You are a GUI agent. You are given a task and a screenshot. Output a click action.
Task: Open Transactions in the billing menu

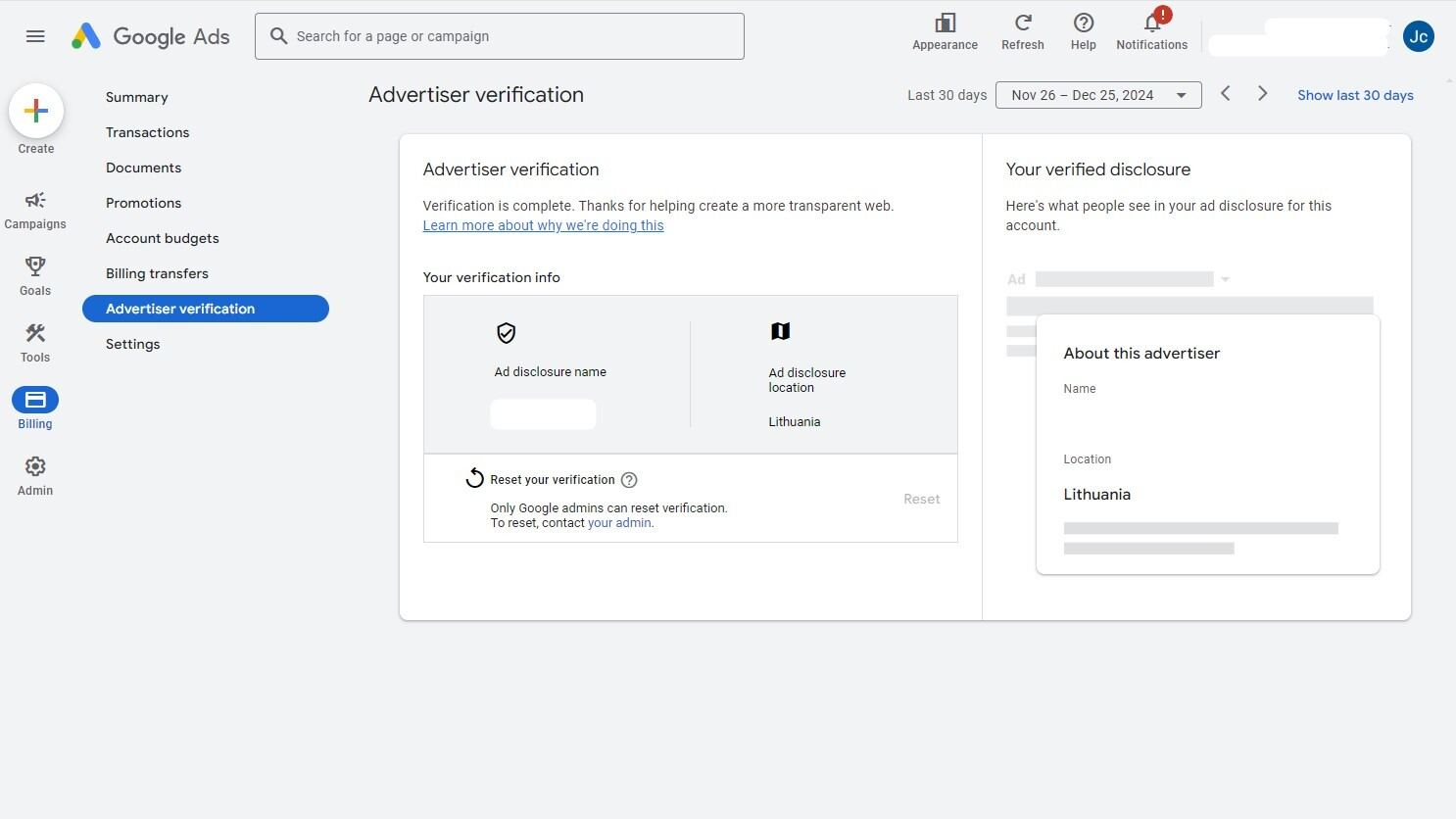148,132
